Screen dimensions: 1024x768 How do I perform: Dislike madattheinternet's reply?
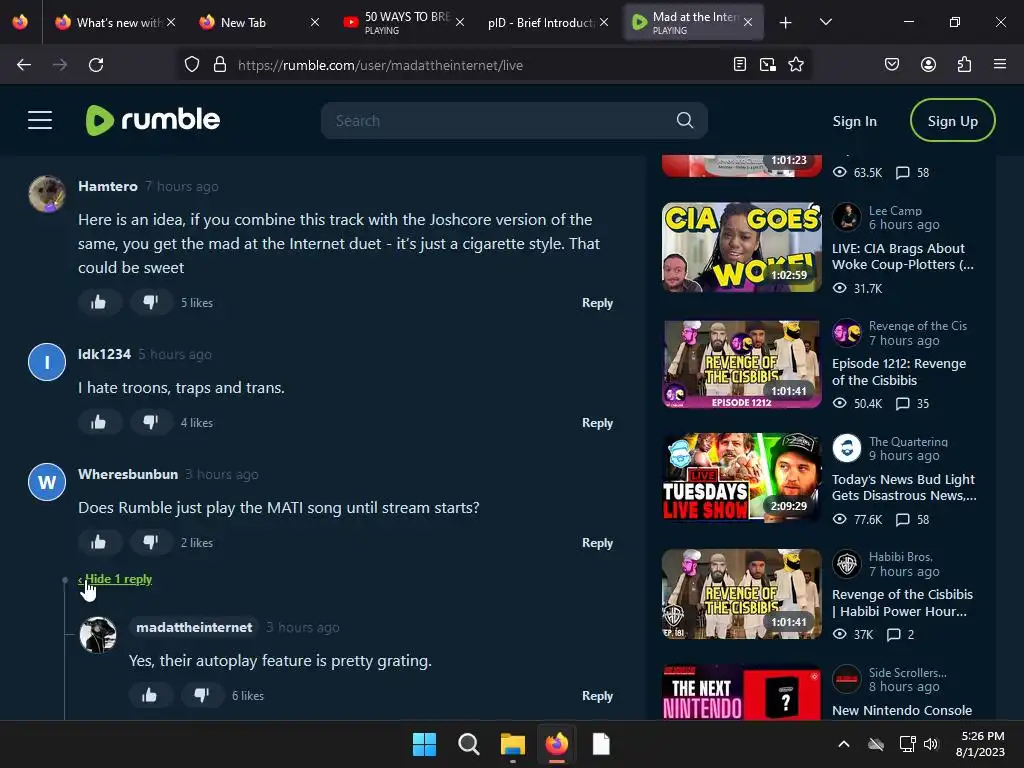point(202,696)
